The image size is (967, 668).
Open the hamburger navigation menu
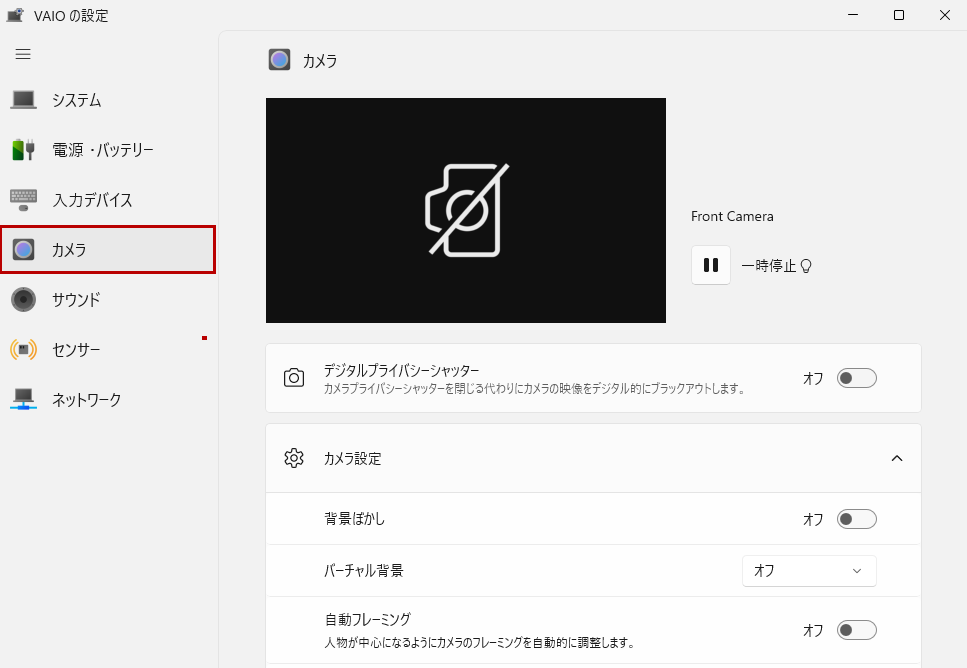click(23, 54)
